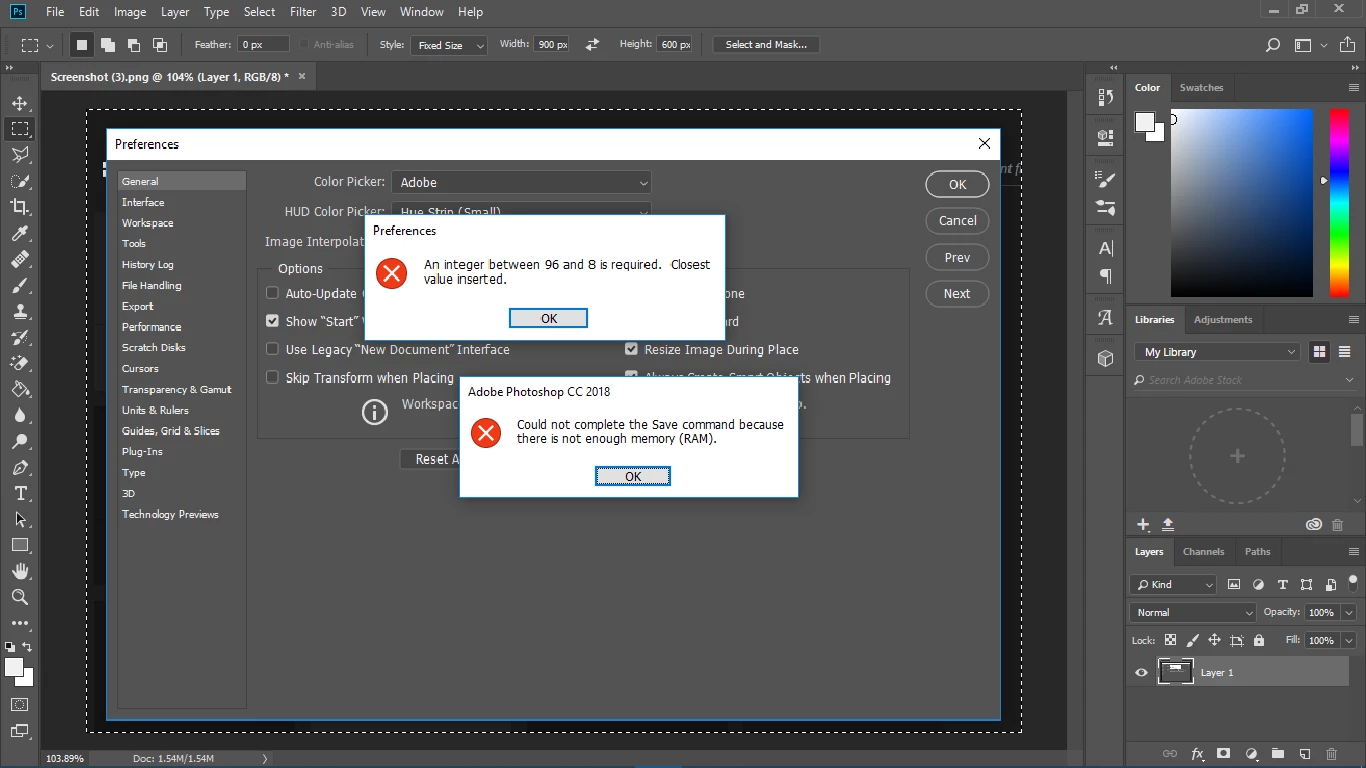Select the Path Selection tool
The height and width of the screenshot is (768, 1366).
tap(19, 519)
